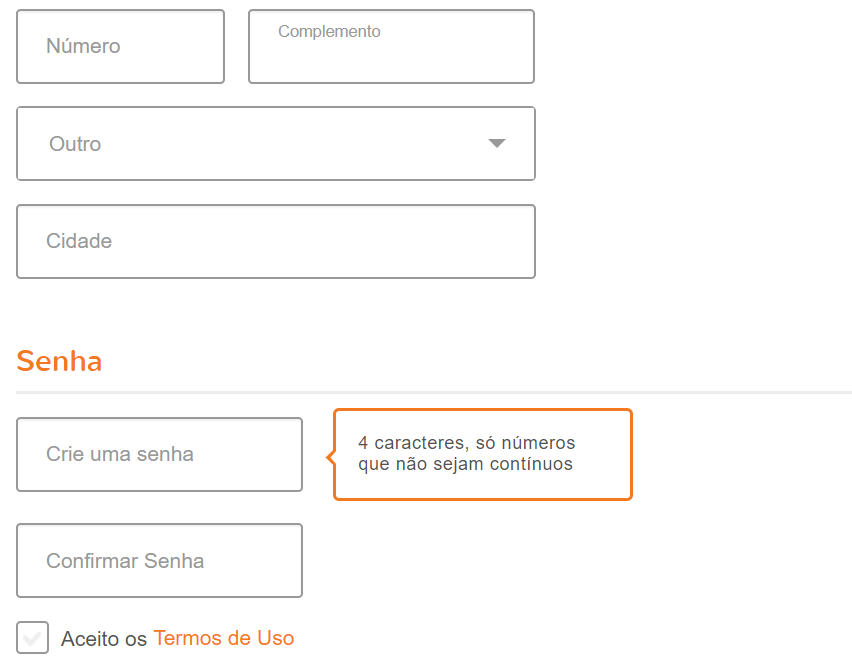Tick the Aceito os Termos checkbox

[x=32, y=637]
